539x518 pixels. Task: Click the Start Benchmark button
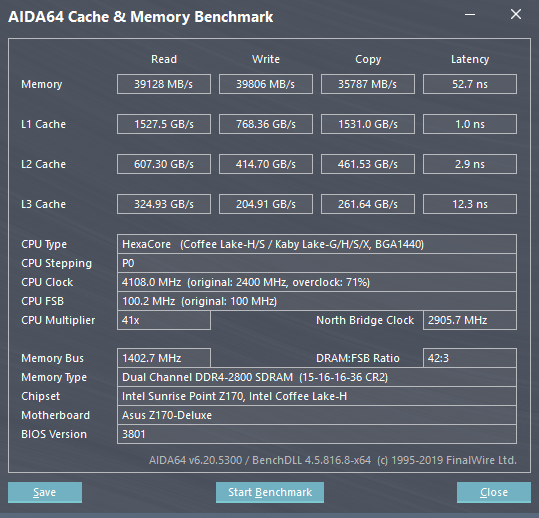pos(270,492)
